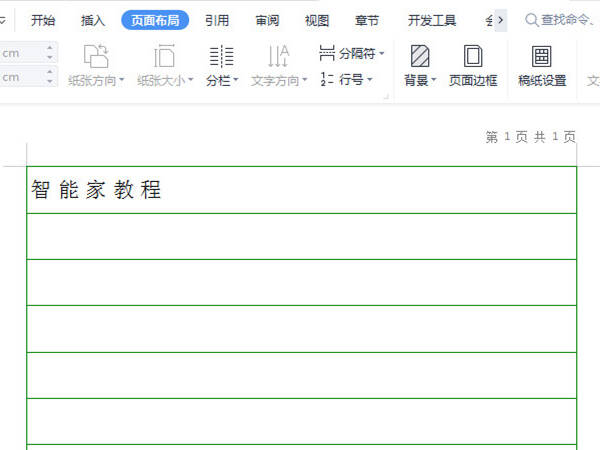Click the page border icon
Screen dimensions: 600x450
pos(473,56)
